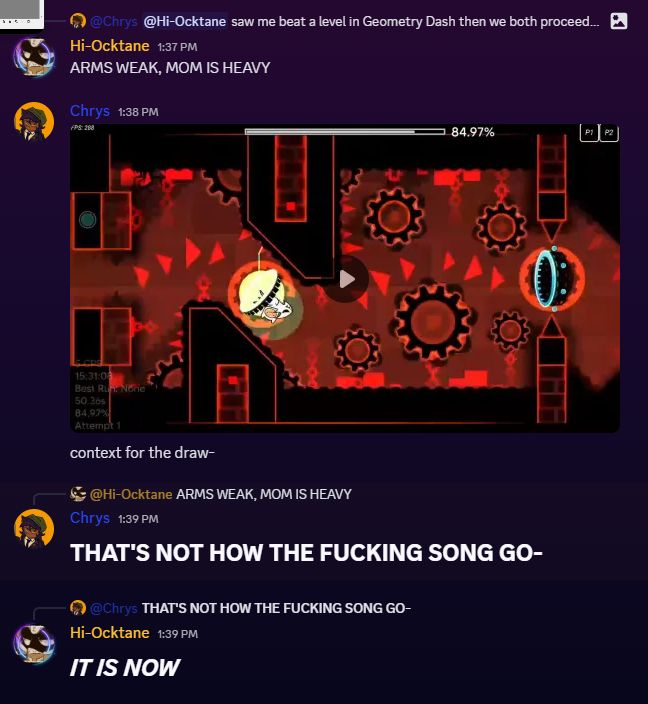Click the P1 button in the video
Viewport: 648px width, 704px height.
(x=589, y=132)
